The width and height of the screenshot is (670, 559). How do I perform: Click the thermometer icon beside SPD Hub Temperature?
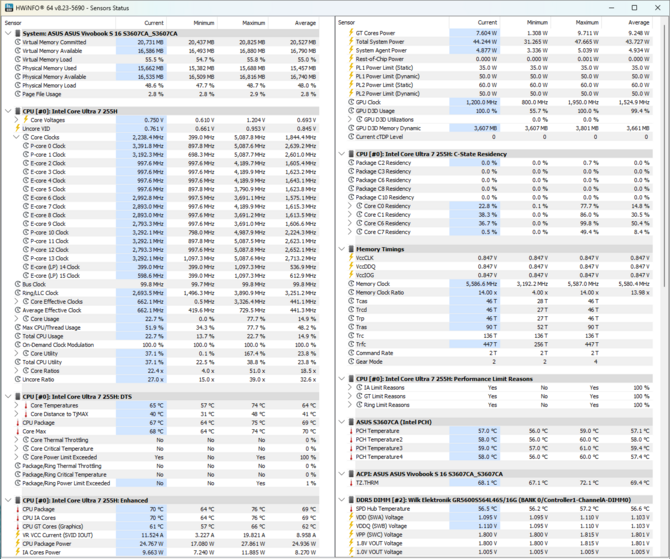[x=351, y=509]
